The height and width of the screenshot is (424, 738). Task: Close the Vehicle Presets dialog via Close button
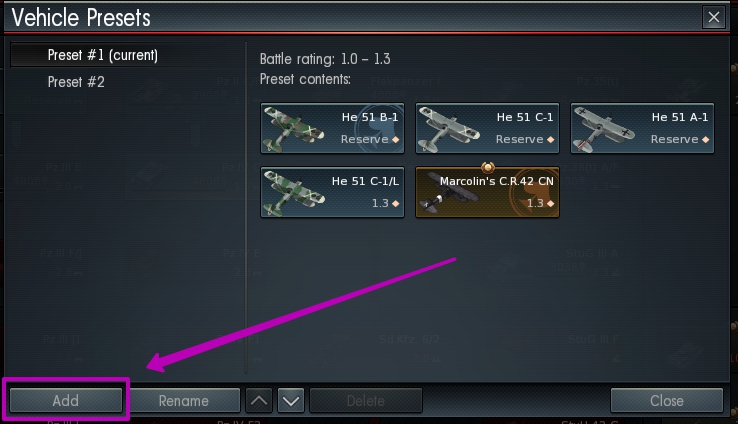[666, 400]
